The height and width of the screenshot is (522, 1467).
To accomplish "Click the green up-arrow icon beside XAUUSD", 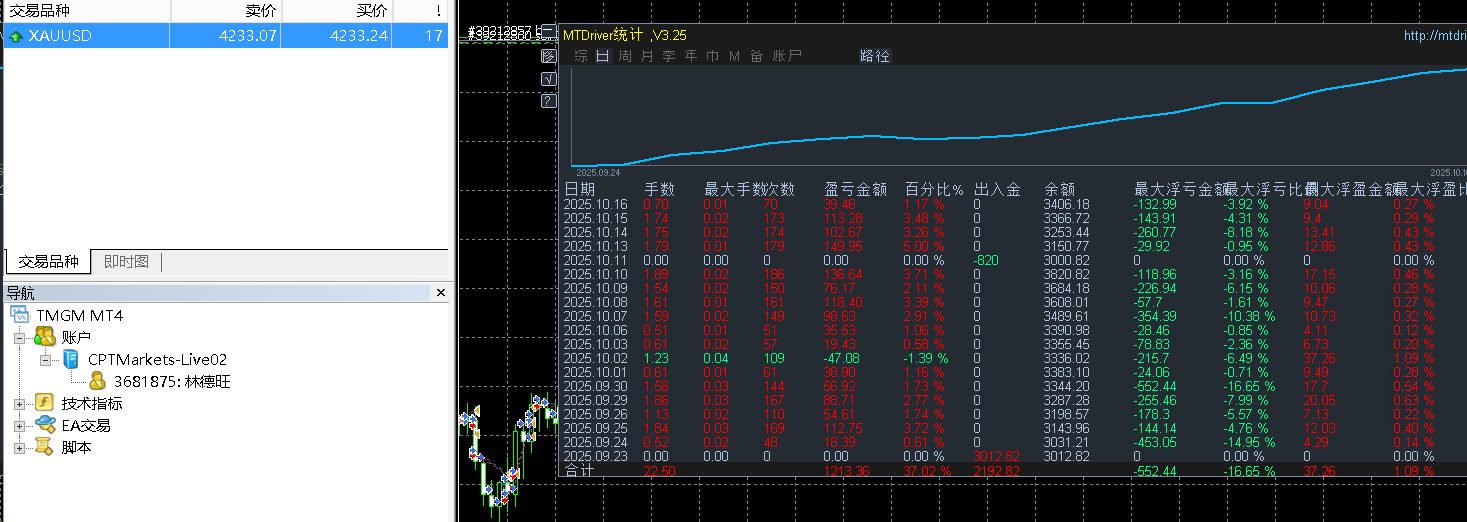I will (16, 36).
